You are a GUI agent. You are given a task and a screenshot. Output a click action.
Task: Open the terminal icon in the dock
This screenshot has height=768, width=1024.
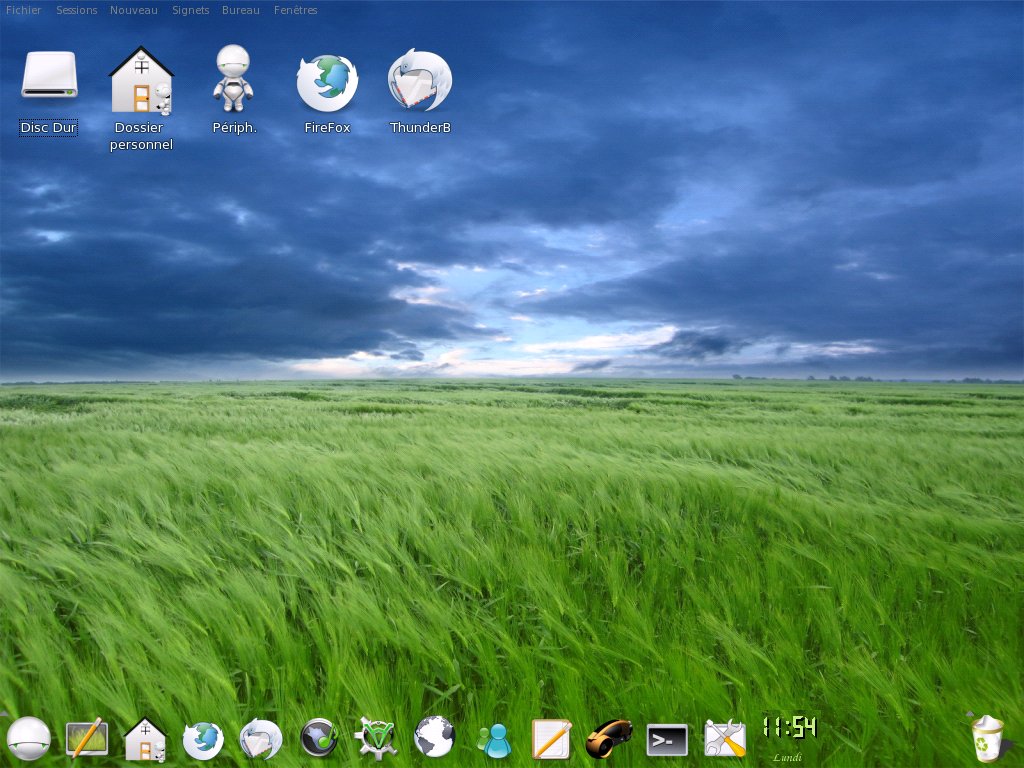(x=667, y=740)
